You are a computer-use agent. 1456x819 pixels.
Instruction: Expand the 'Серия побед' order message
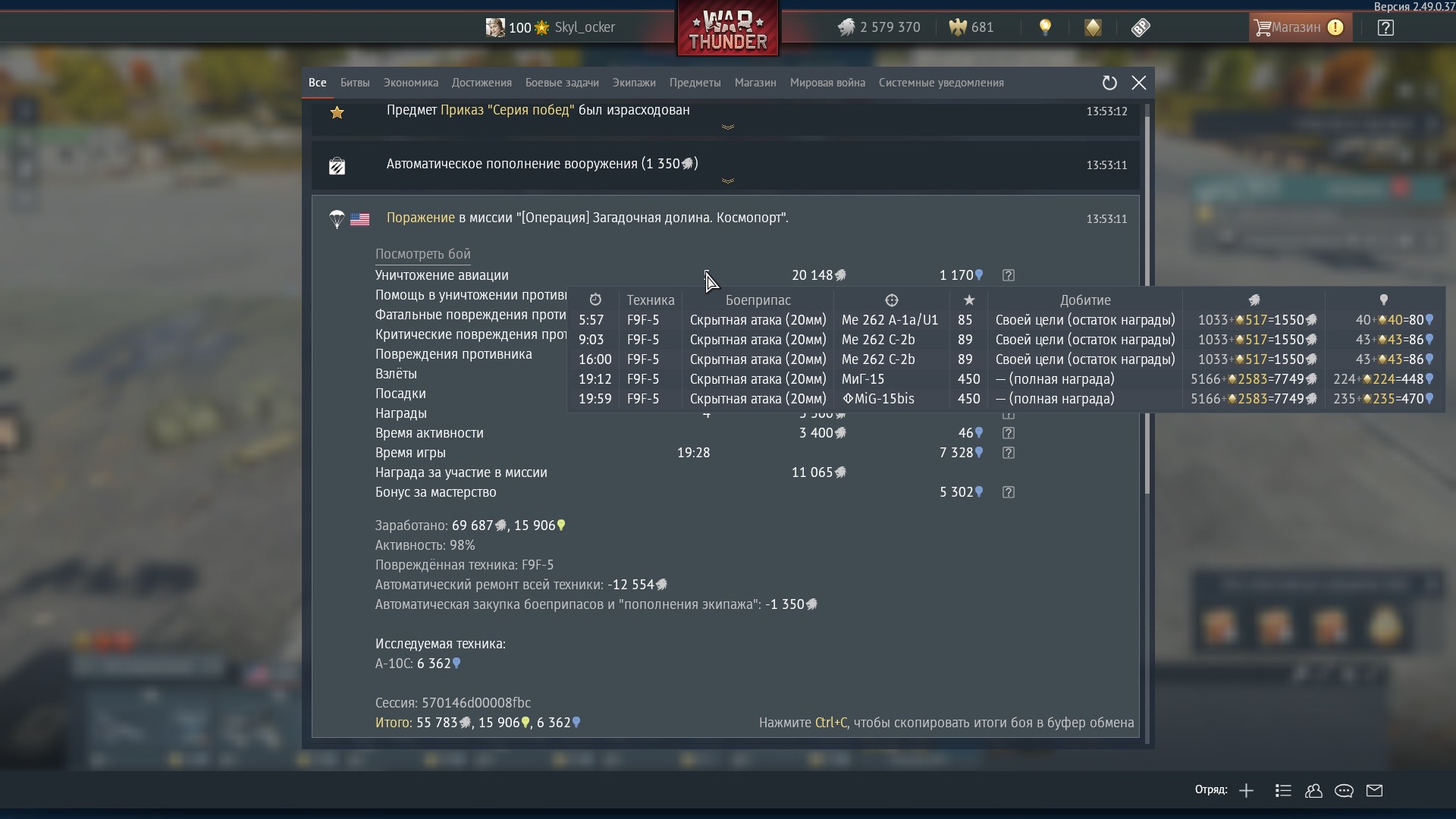tap(727, 127)
